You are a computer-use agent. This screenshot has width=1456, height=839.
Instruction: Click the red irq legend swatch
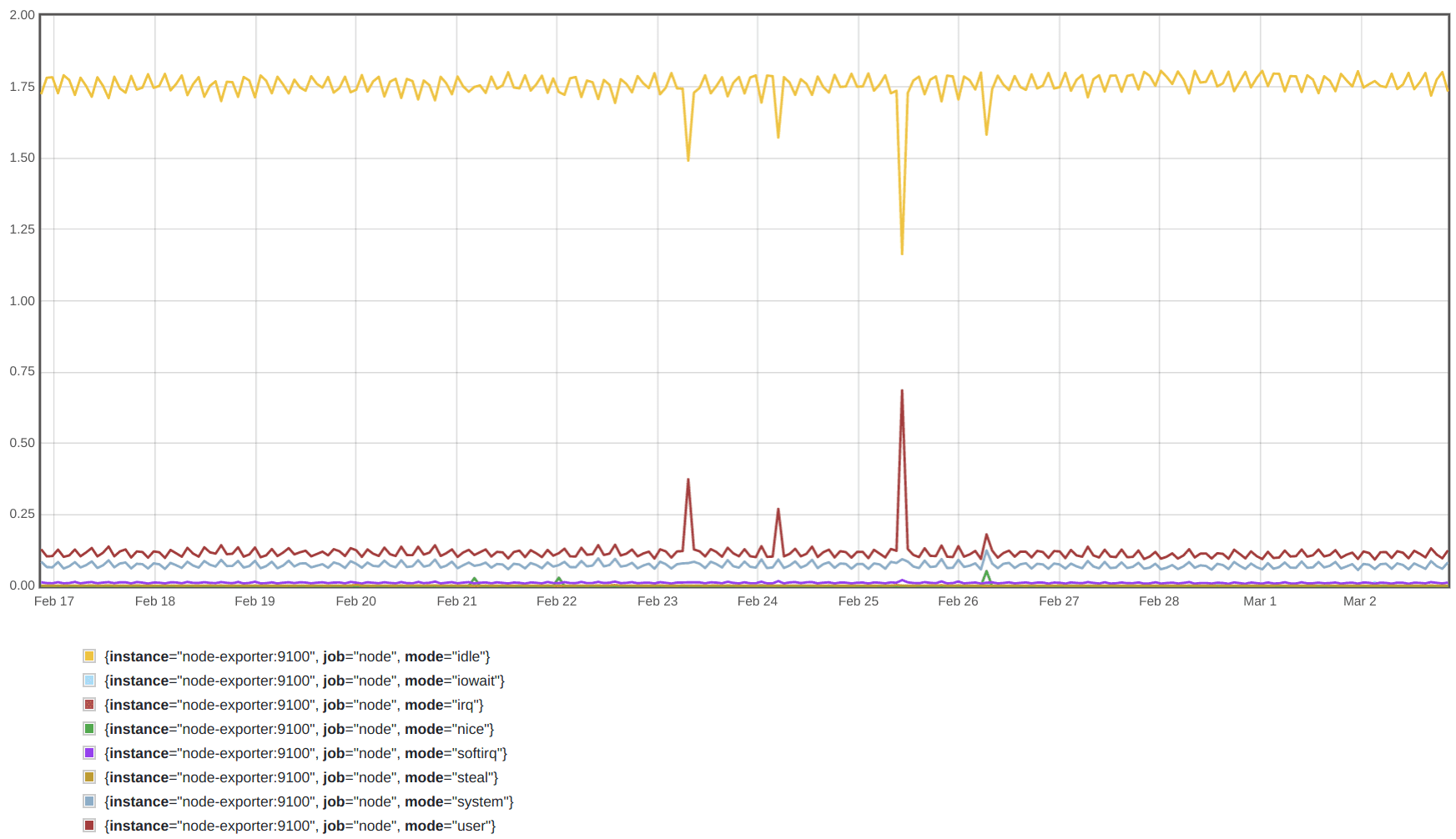tap(89, 705)
